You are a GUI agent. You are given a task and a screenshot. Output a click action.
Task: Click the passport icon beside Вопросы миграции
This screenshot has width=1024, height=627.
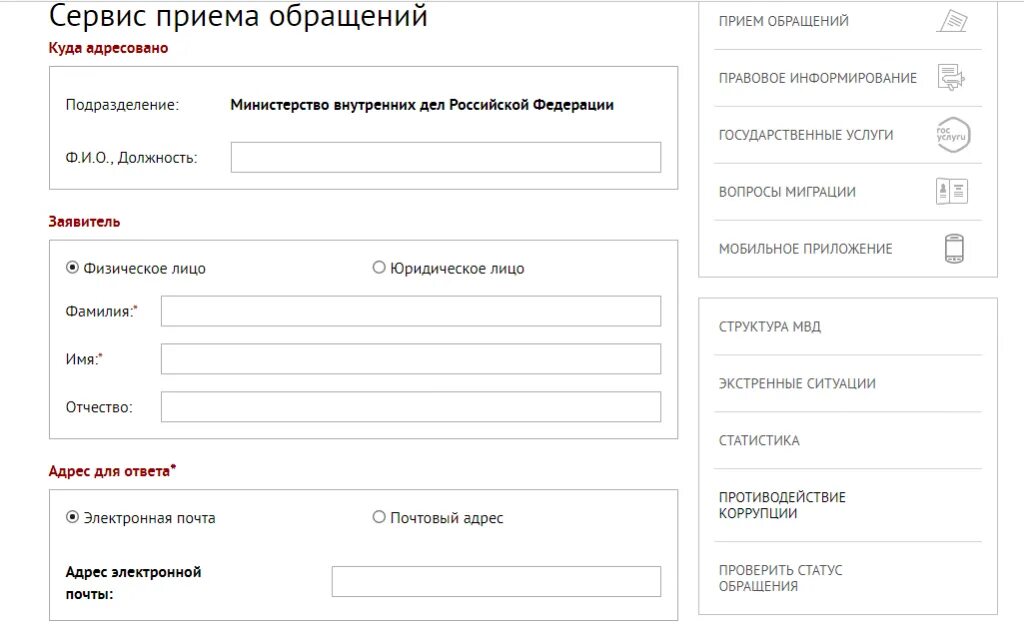coord(952,191)
